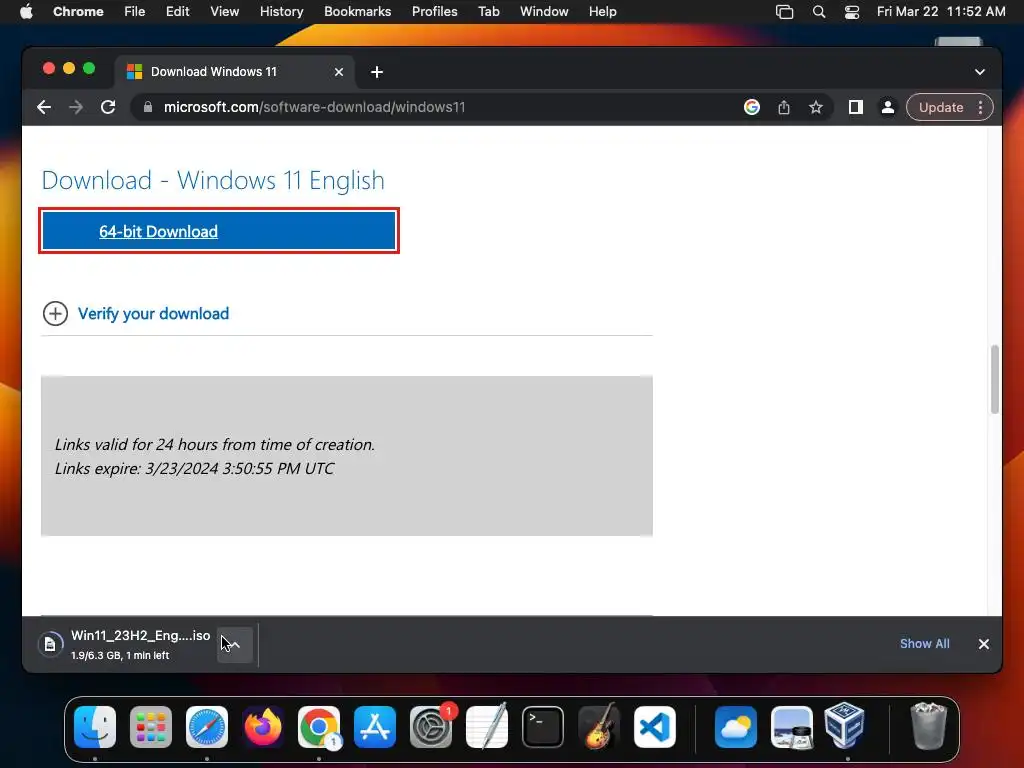Screen dimensions: 1024x768
Task: Open GarageBand from the Dock
Action: tap(599, 727)
